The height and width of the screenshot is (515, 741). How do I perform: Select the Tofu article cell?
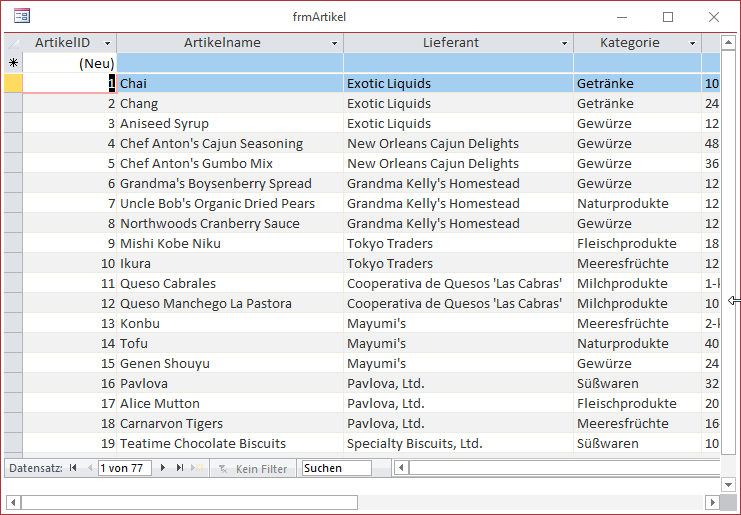(x=230, y=343)
